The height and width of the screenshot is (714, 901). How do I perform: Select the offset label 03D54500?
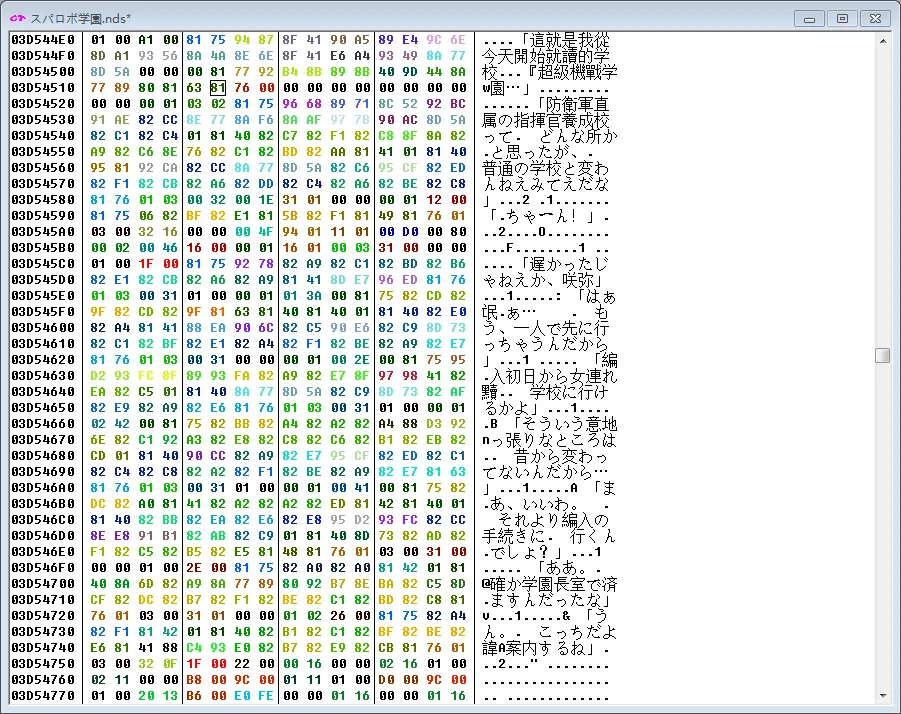click(x=43, y=72)
